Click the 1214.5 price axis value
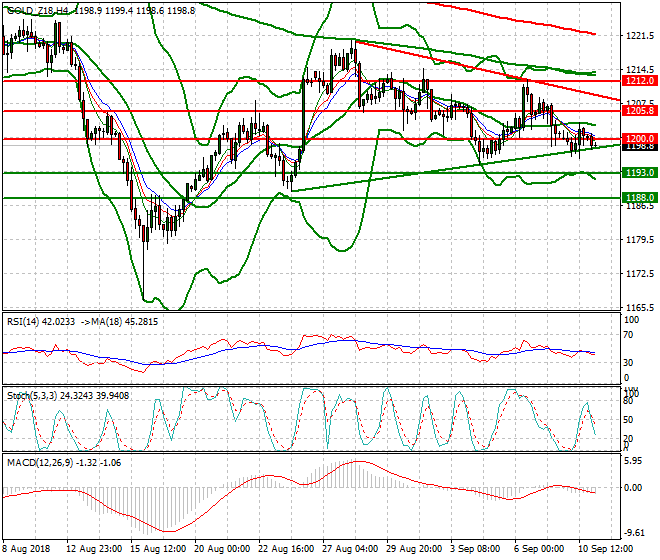660x560 pixels. point(640,70)
